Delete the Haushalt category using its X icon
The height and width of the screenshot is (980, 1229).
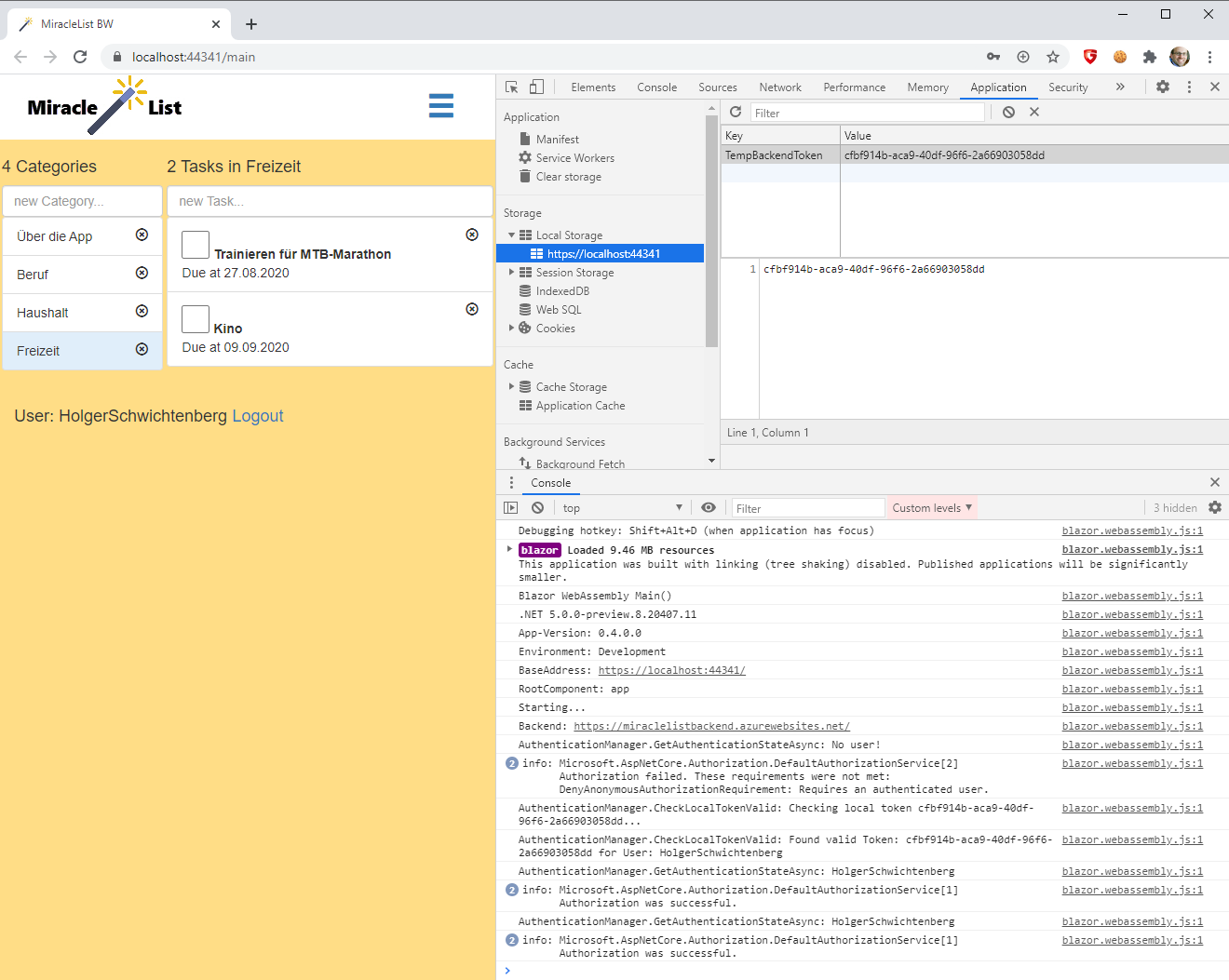[142, 311]
